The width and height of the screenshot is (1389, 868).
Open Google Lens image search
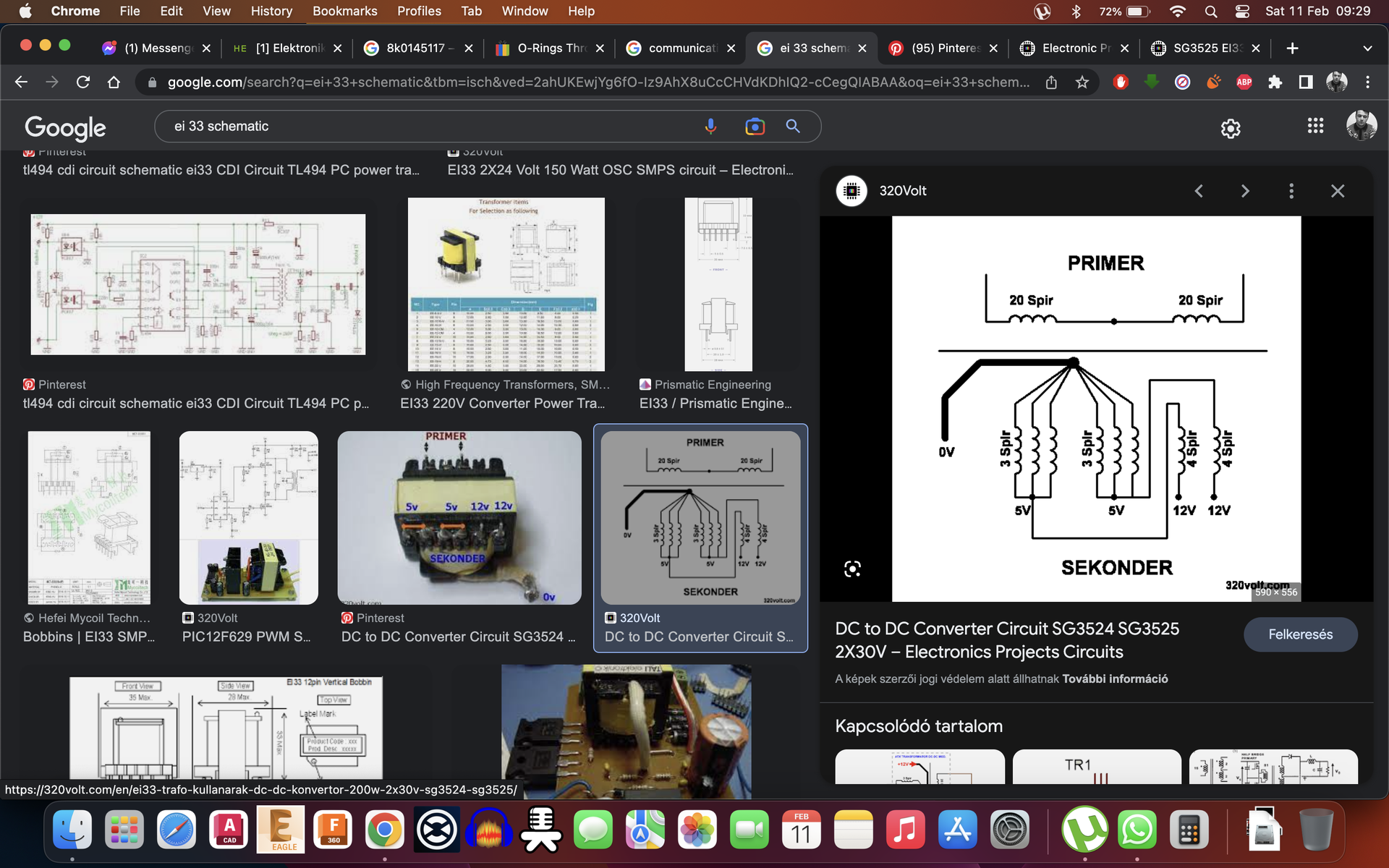tap(754, 127)
